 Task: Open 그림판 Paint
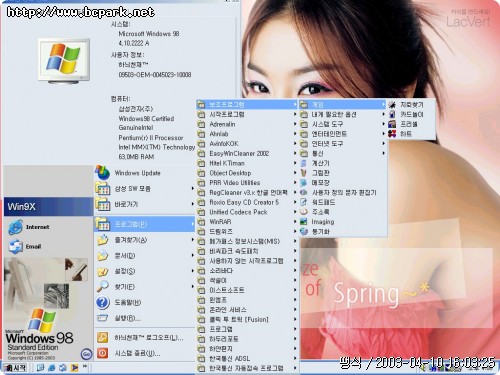pyautogui.click(x=343, y=173)
